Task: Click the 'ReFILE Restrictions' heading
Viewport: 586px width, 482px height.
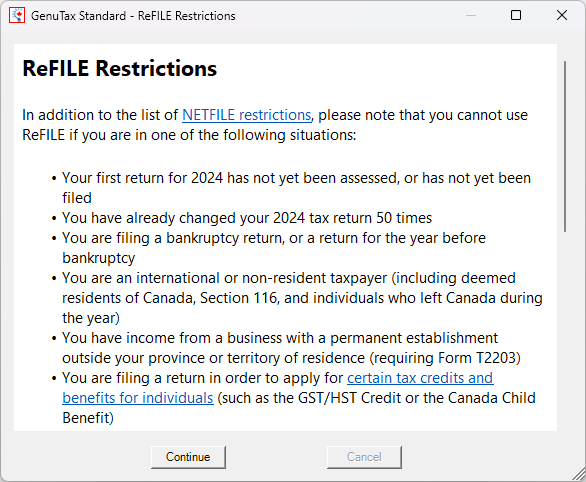Action: (120, 68)
